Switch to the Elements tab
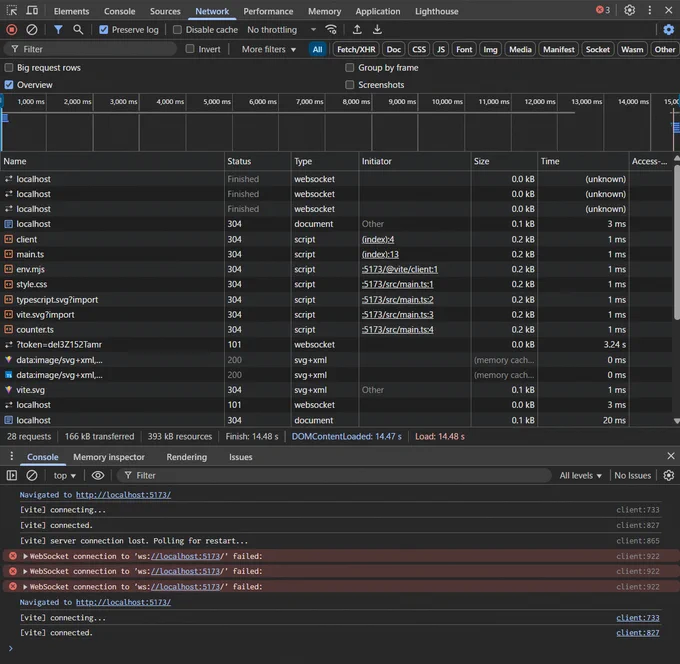 coord(72,11)
